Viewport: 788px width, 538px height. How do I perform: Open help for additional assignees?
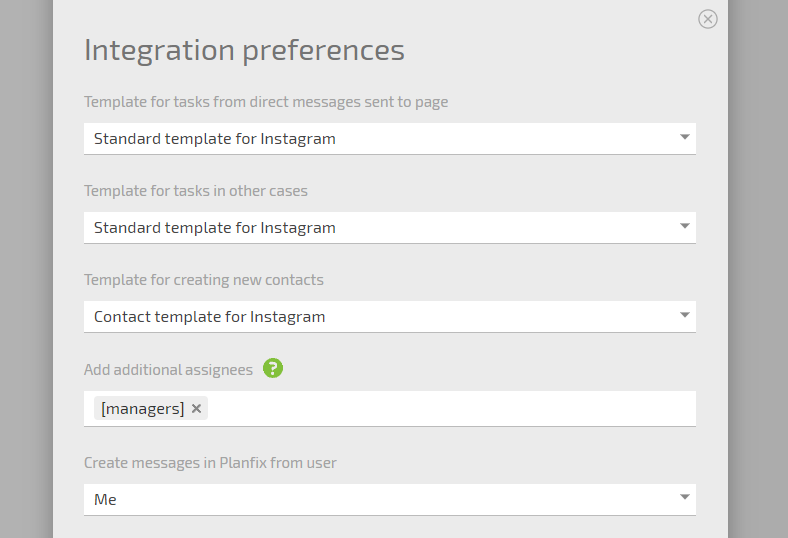[x=273, y=368]
